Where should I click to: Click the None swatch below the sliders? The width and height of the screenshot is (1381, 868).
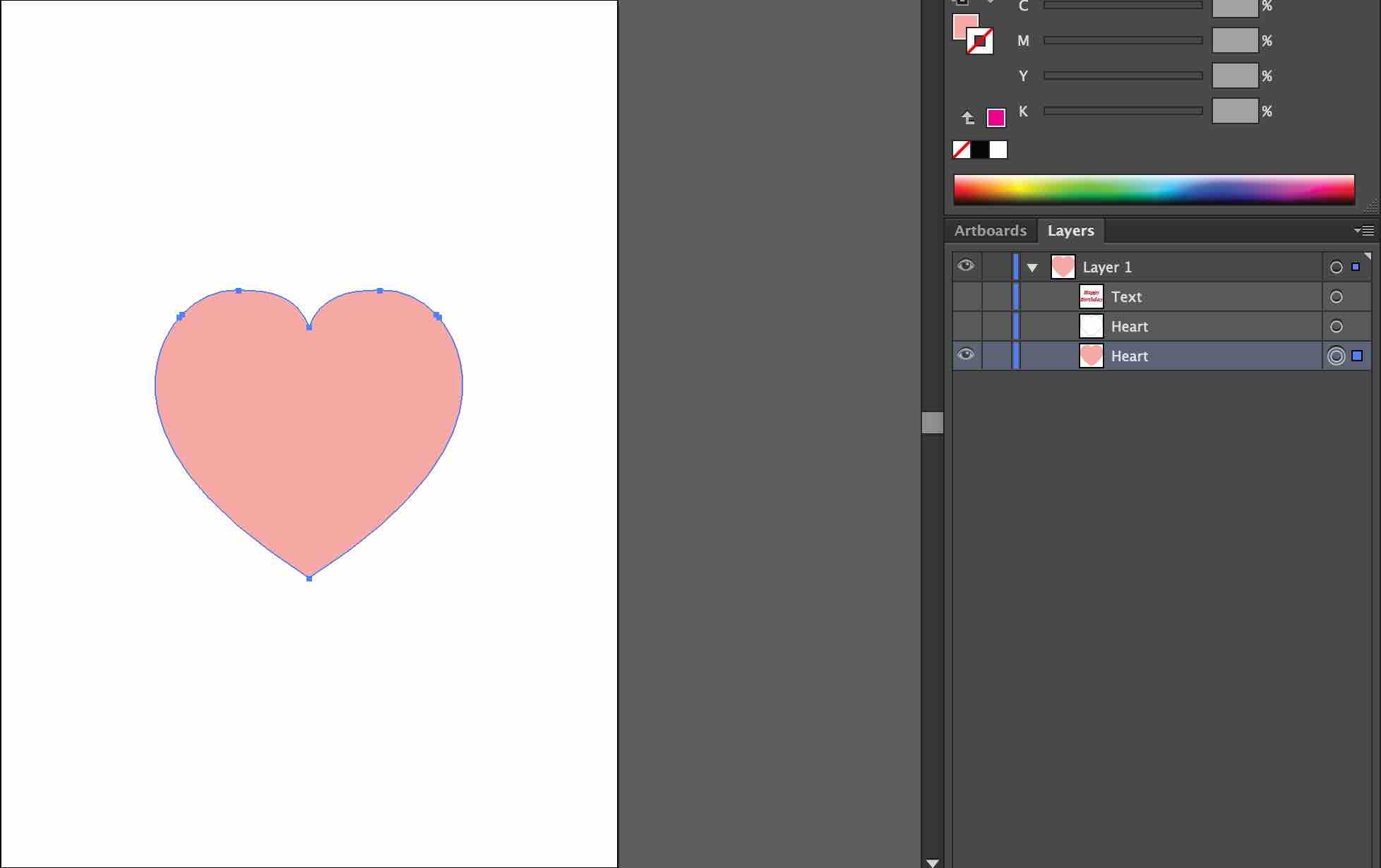coord(961,150)
